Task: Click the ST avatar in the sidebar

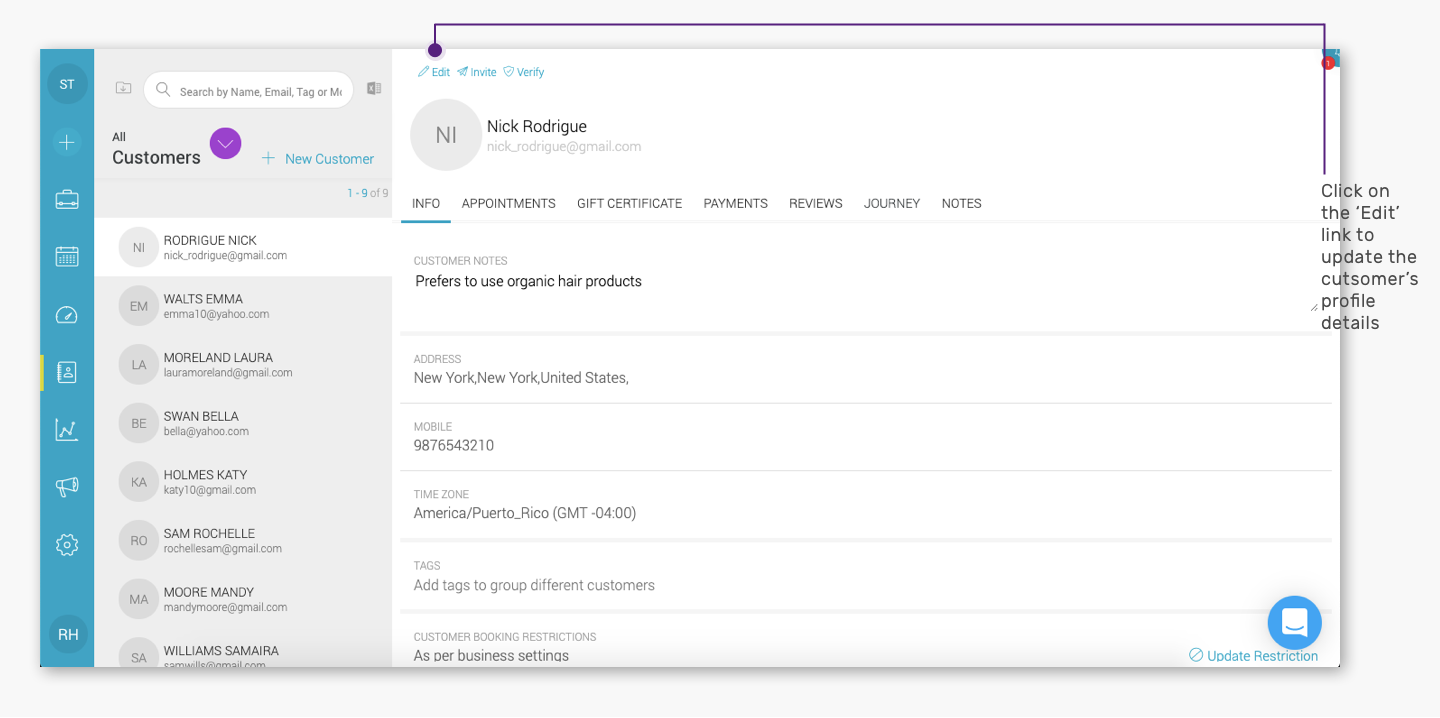Action: coord(67,84)
